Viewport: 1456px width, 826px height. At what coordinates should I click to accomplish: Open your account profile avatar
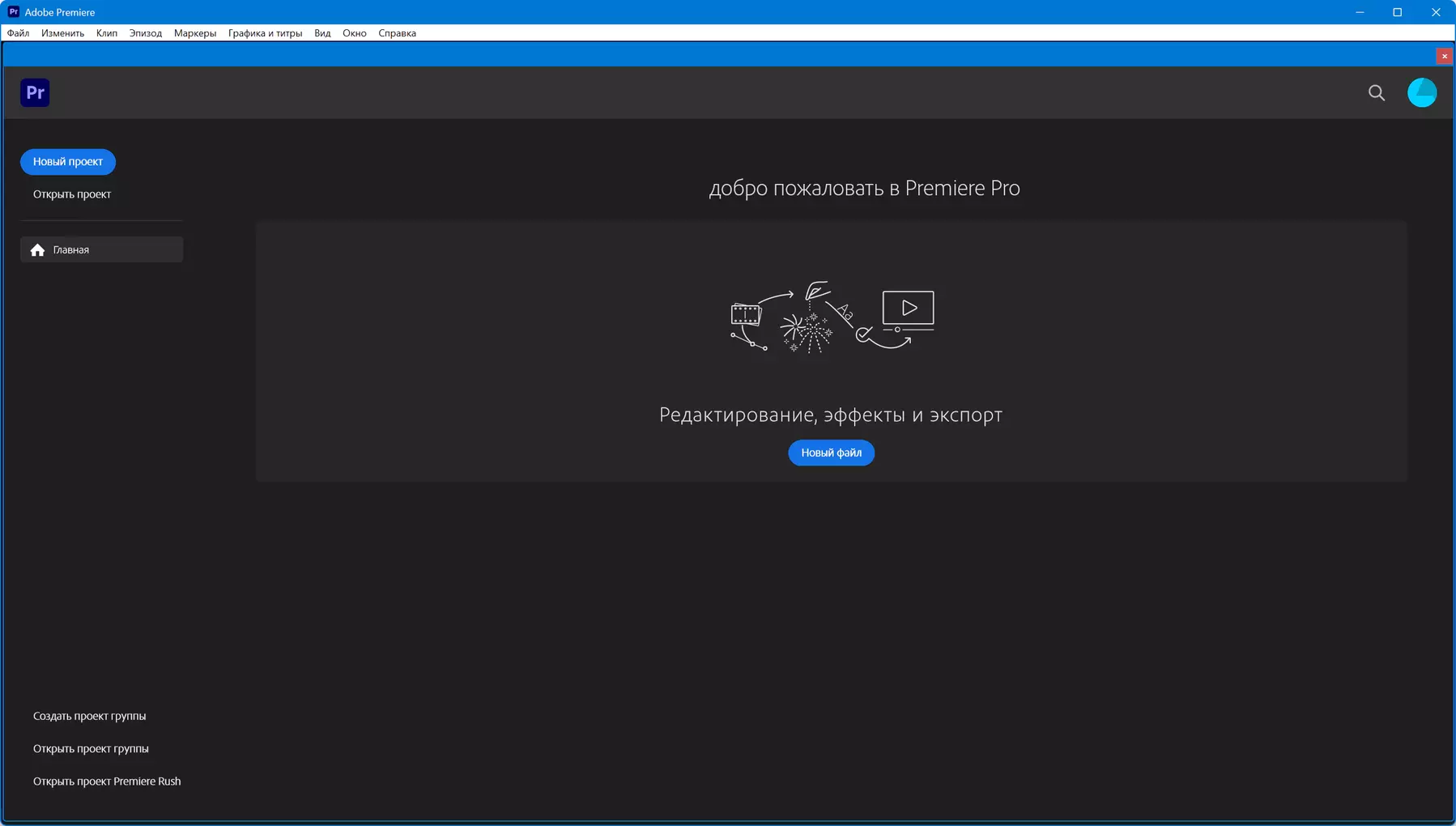(x=1423, y=92)
